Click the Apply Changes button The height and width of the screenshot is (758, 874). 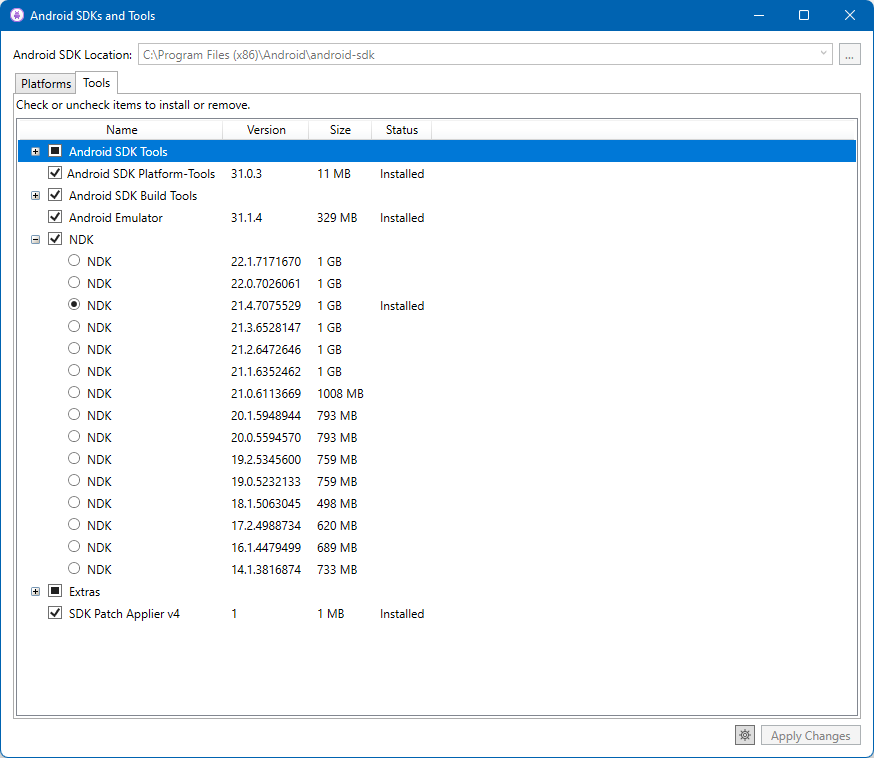pos(810,735)
